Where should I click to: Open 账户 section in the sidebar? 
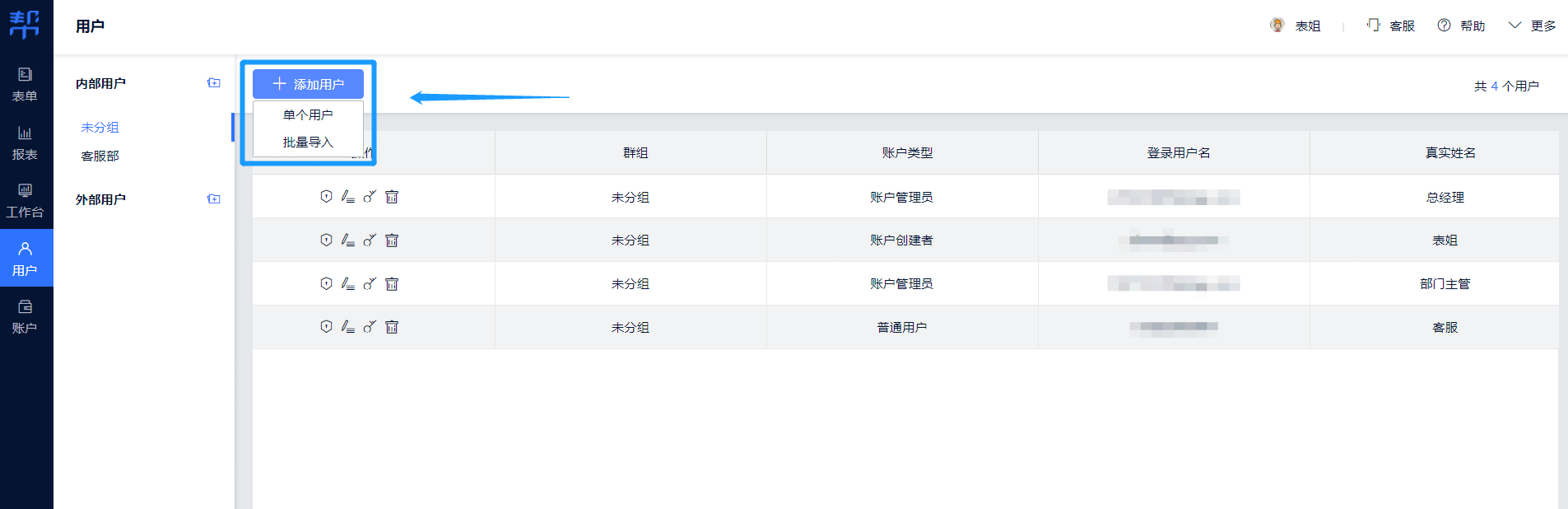(25, 316)
